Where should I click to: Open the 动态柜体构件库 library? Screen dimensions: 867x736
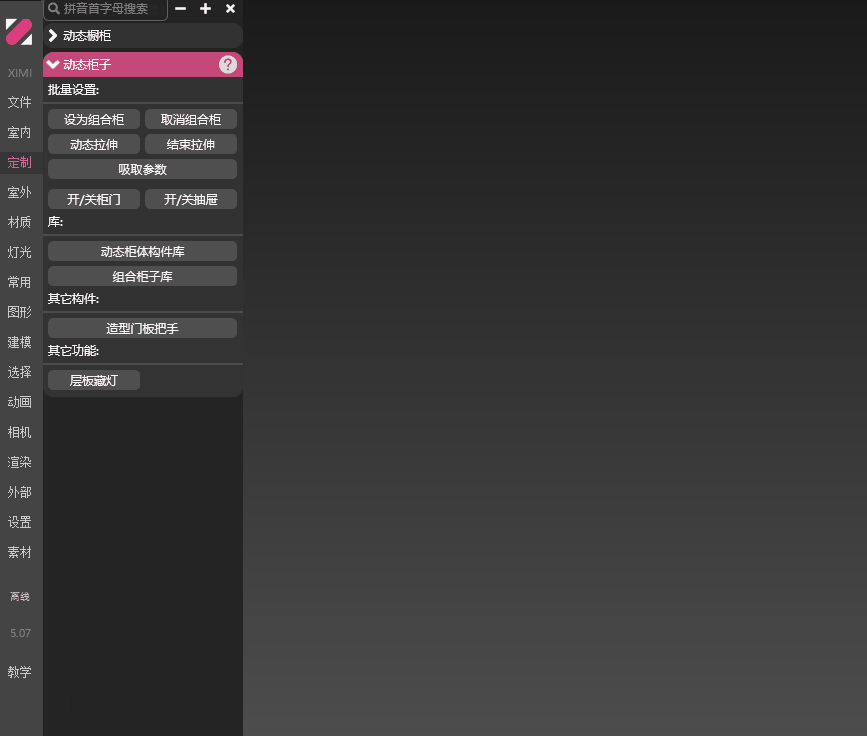pos(143,251)
